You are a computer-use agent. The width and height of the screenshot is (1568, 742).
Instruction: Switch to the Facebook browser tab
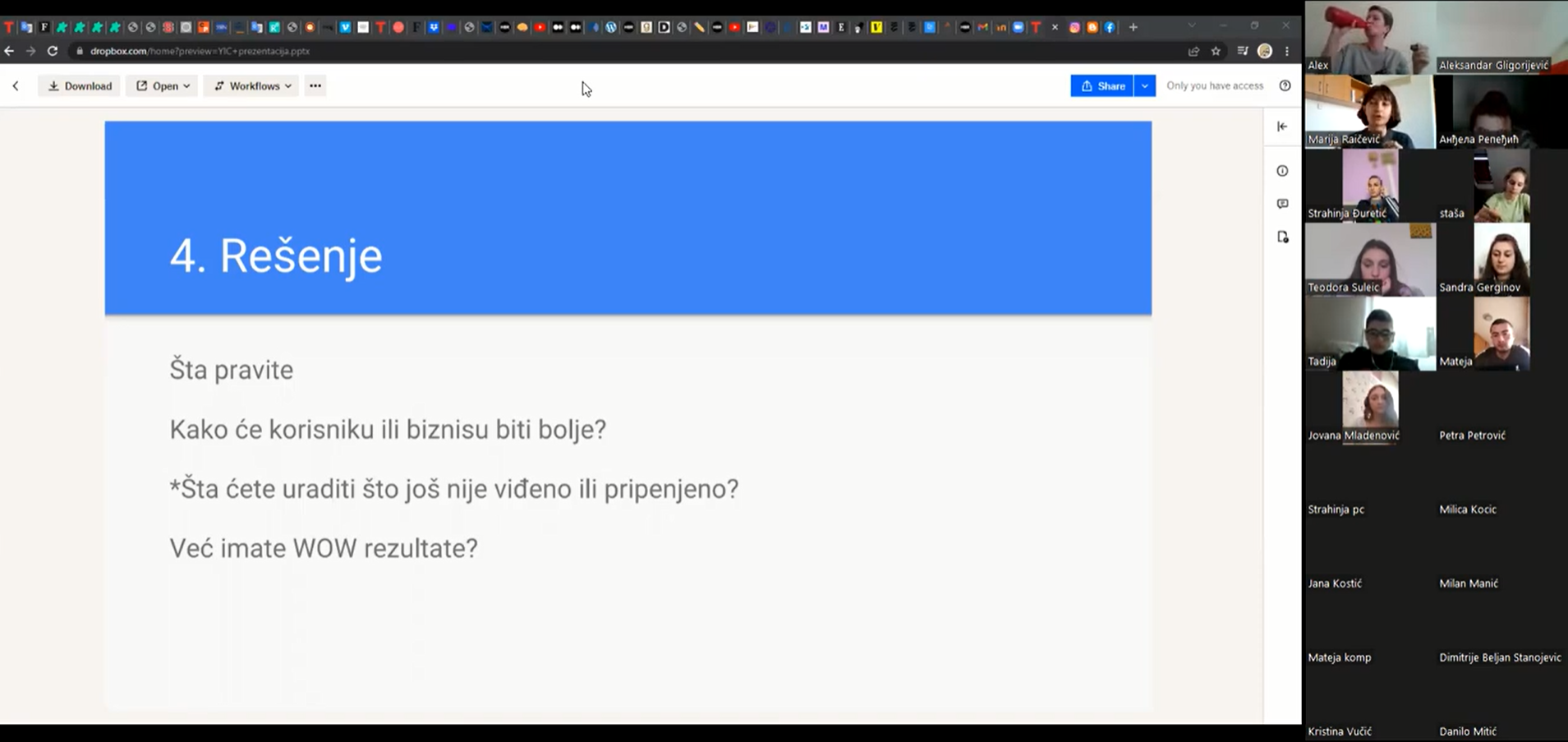(1110, 27)
